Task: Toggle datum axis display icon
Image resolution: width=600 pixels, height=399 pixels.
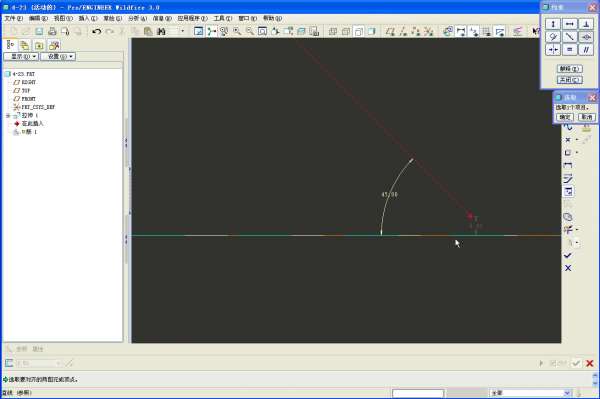Action: point(403,31)
